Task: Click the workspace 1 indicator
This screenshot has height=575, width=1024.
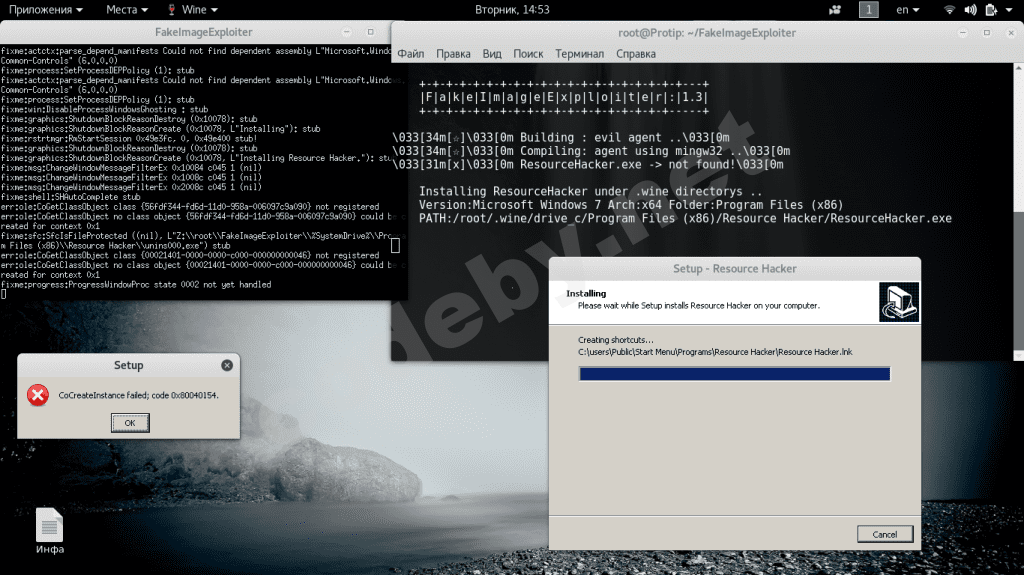Action: [869, 10]
